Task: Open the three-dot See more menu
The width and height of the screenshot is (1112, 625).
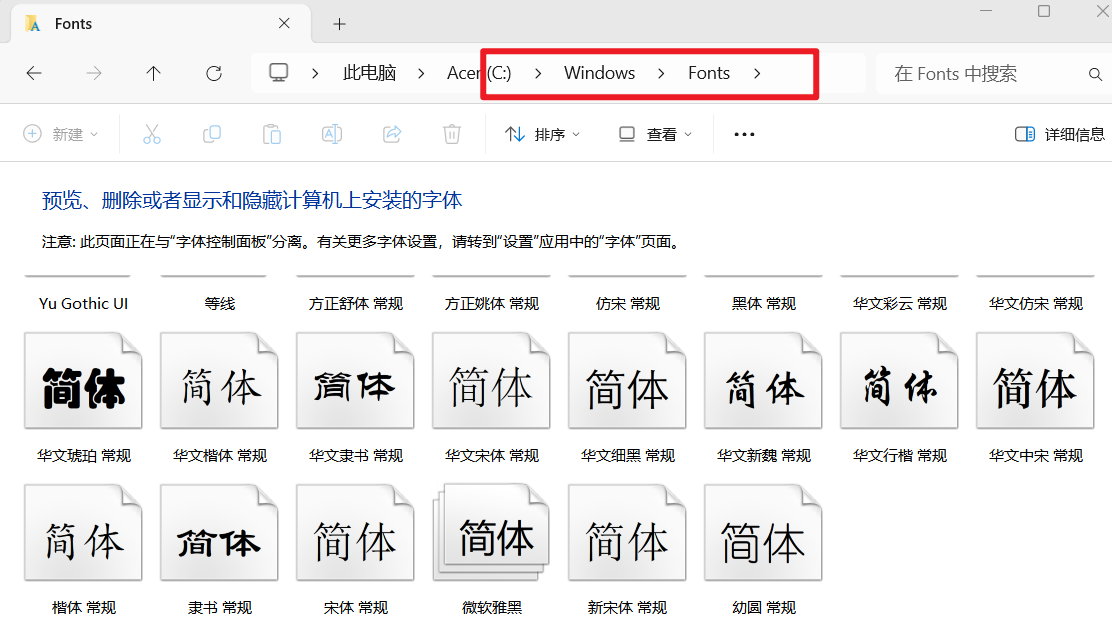Action: pos(744,134)
